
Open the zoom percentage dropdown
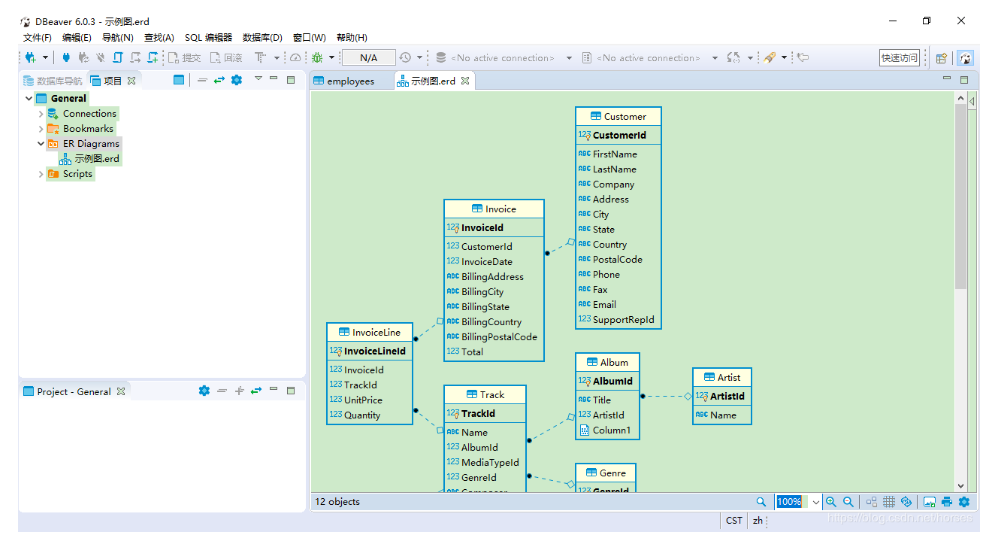click(x=816, y=502)
